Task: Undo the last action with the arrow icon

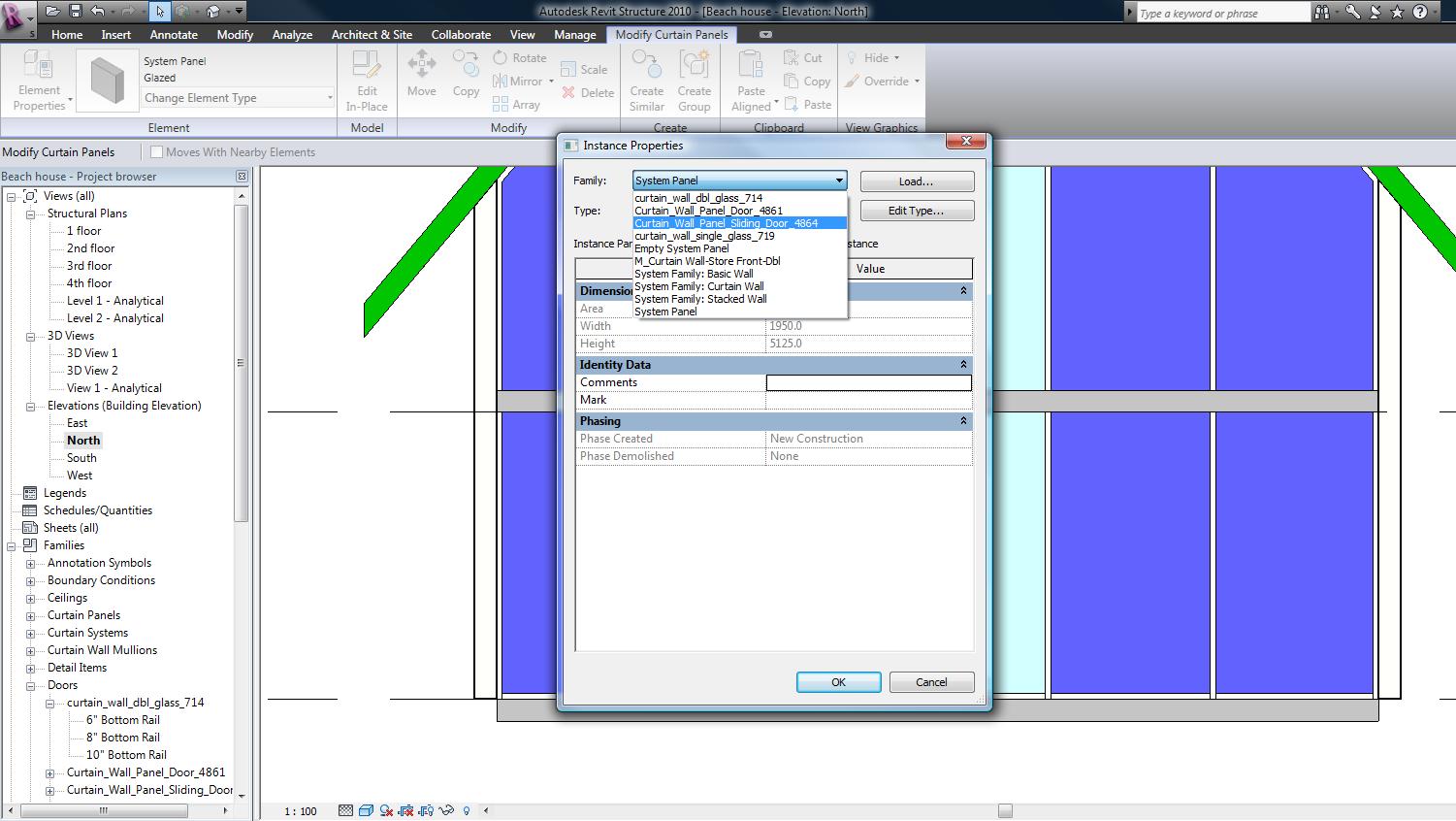Action: (x=98, y=12)
